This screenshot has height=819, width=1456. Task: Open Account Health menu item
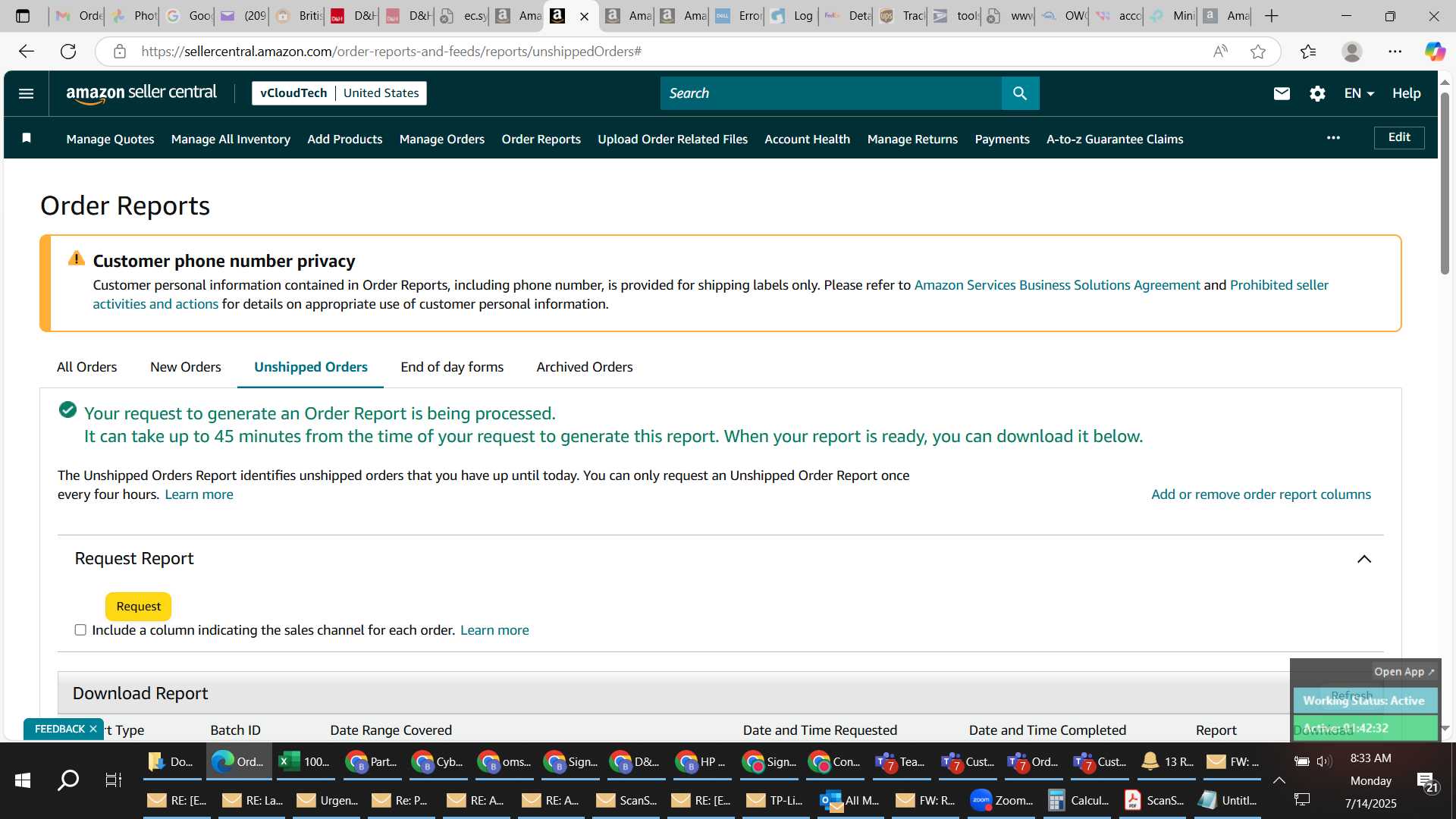[808, 139]
